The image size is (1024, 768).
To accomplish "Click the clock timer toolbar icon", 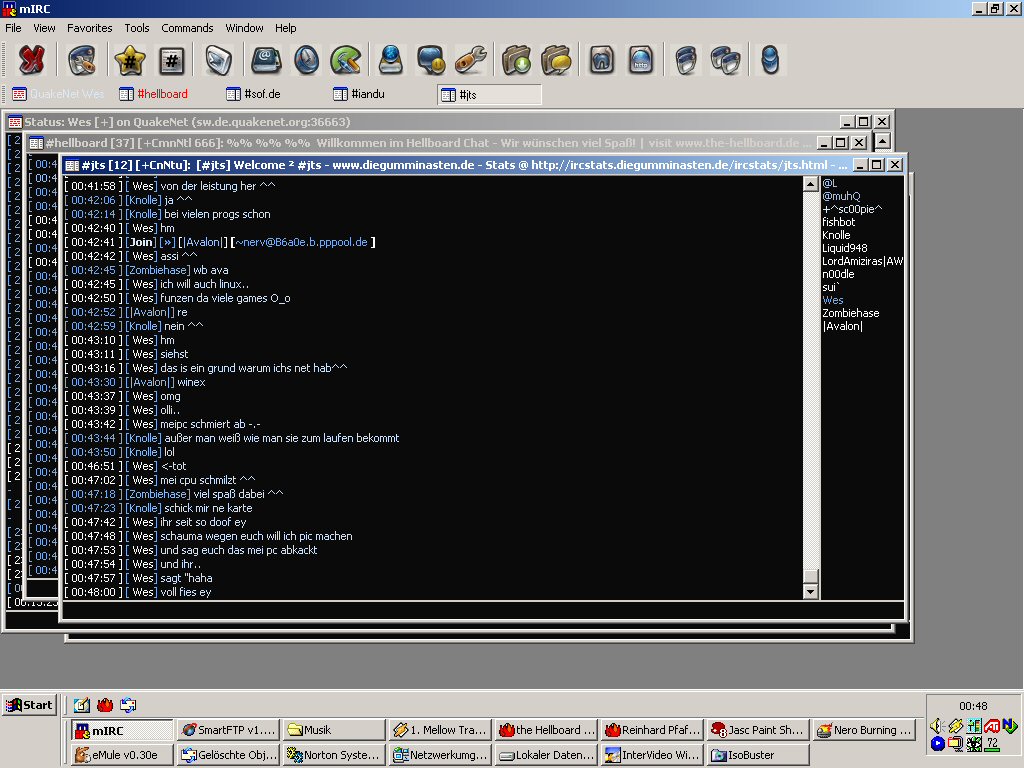I will click(x=306, y=61).
